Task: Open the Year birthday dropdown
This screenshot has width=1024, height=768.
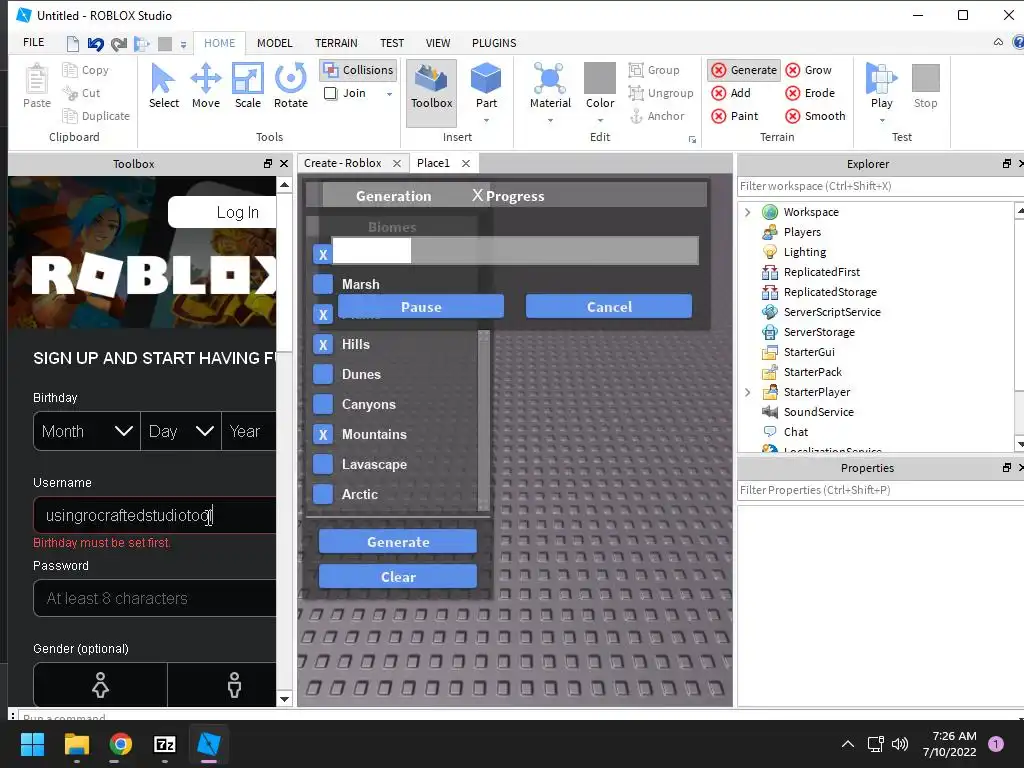Action: pos(249,431)
